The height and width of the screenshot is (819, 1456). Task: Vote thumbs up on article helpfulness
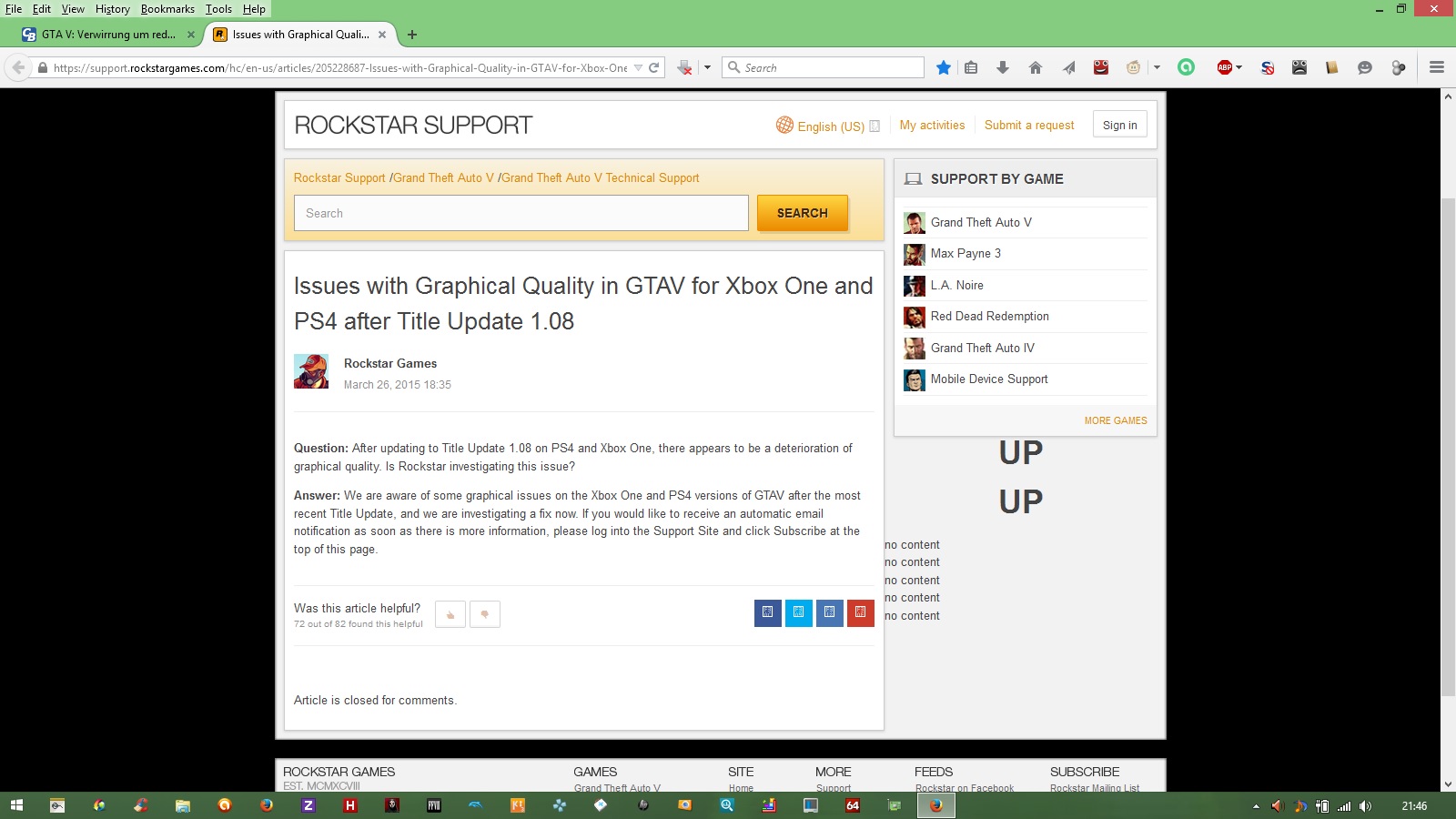tap(450, 614)
